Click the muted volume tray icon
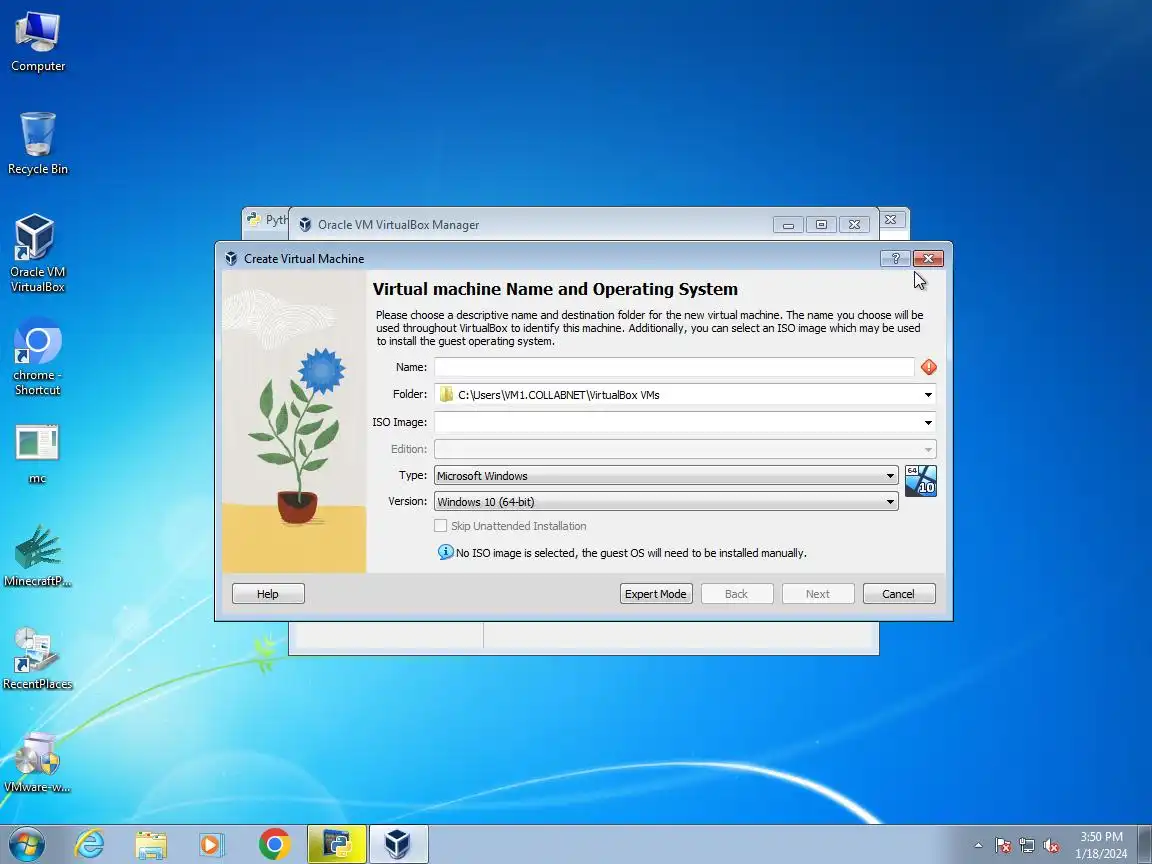The height and width of the screenshot is (864, 1152). (1051, 846)
